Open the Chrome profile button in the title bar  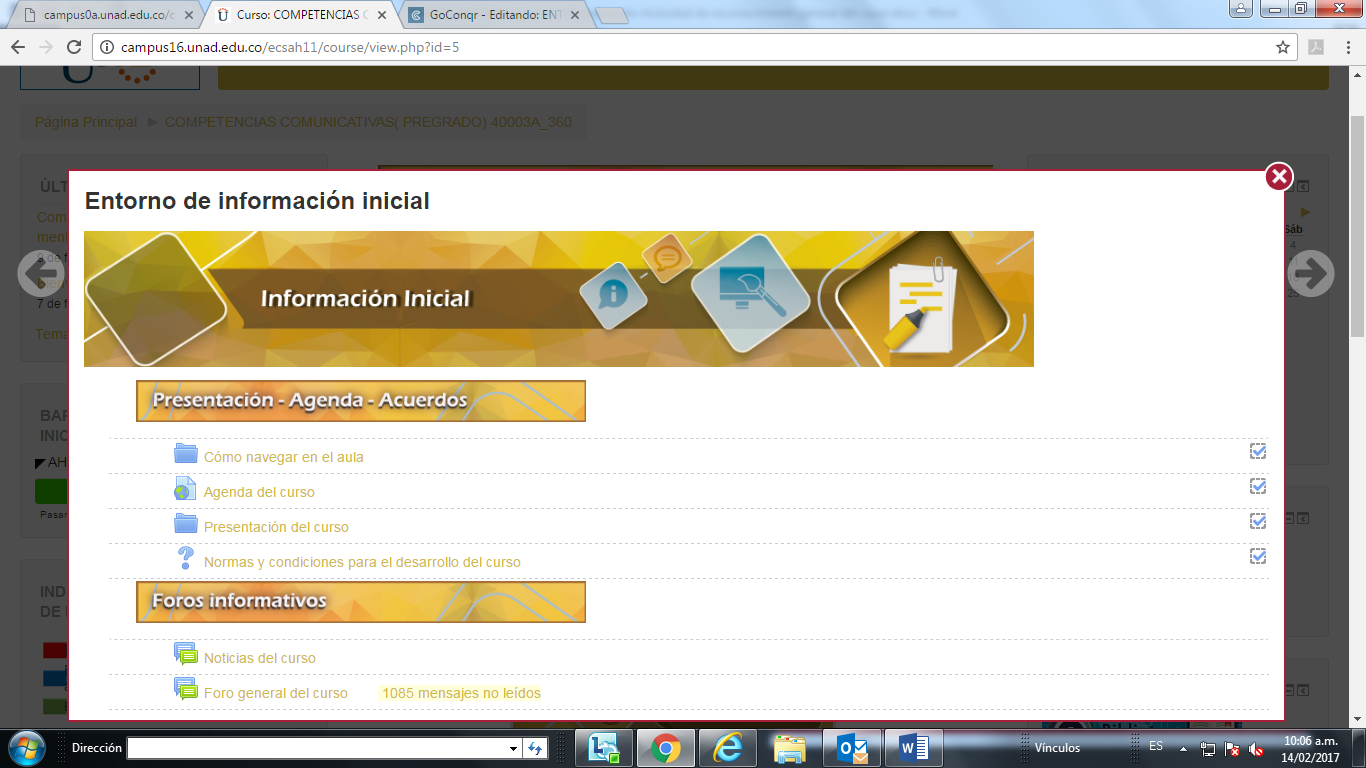(x=1241, y=9)
